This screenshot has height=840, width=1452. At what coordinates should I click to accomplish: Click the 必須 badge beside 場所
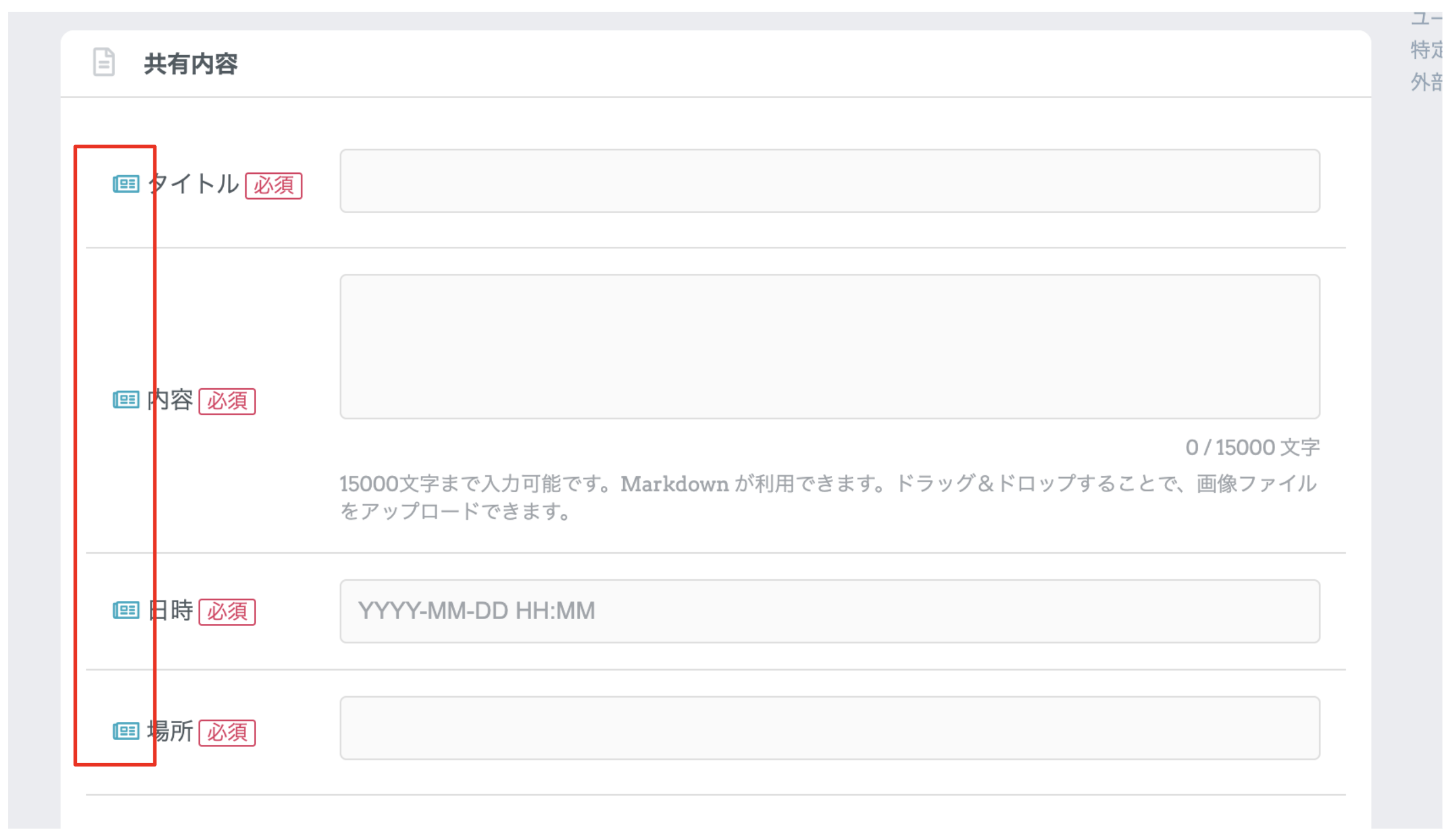(227, 733)
